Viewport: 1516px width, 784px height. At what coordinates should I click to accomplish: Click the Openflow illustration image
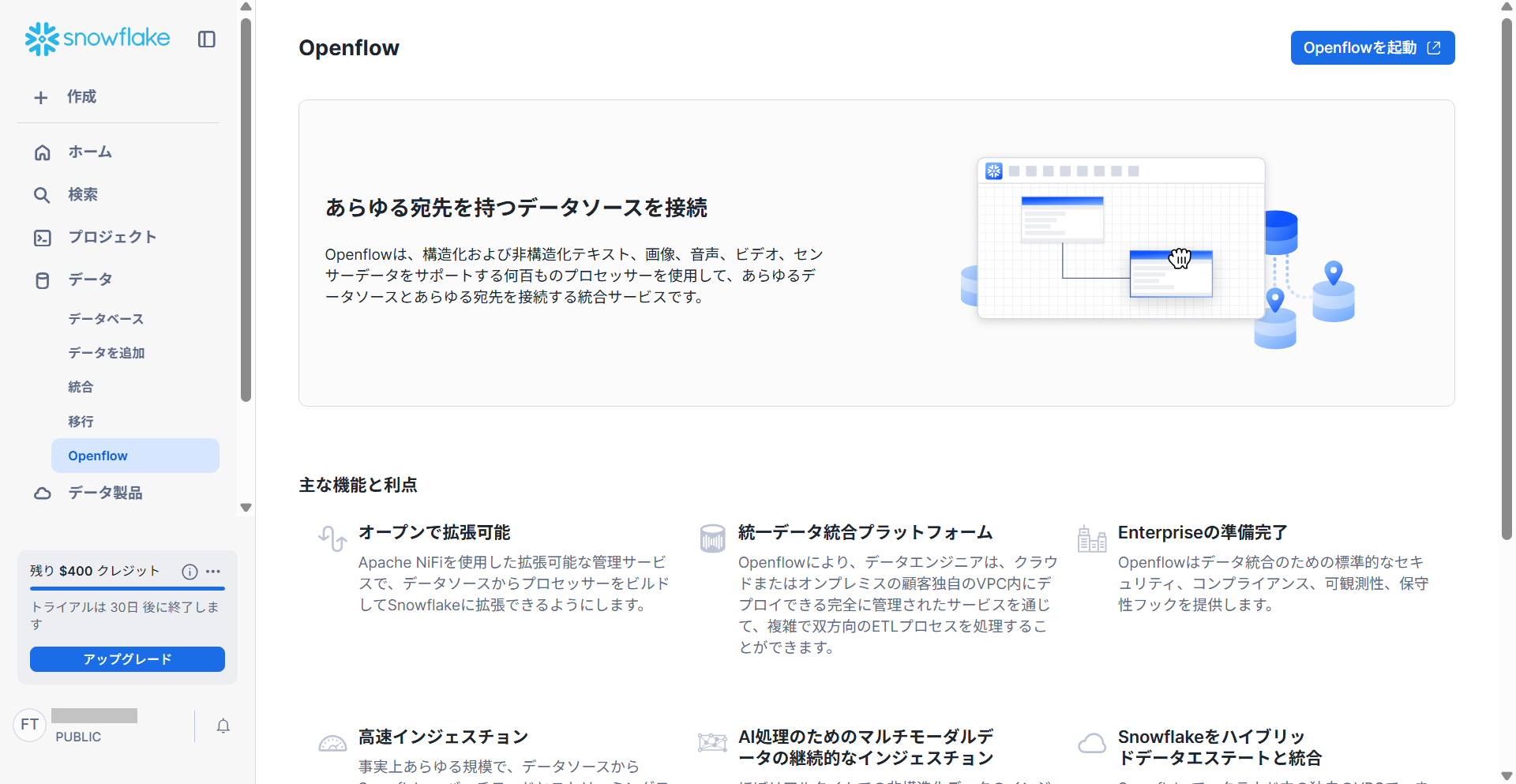1158,253
